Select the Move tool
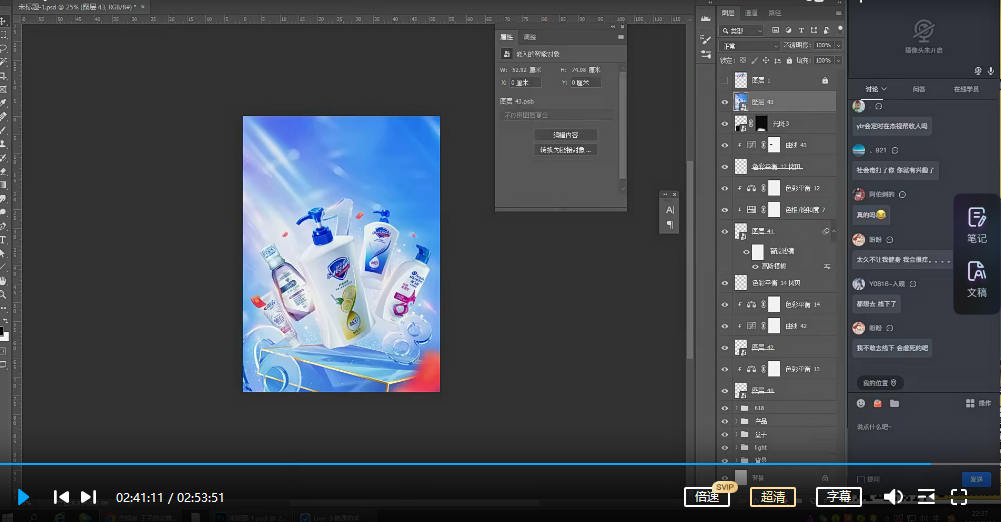 (4, 21)
